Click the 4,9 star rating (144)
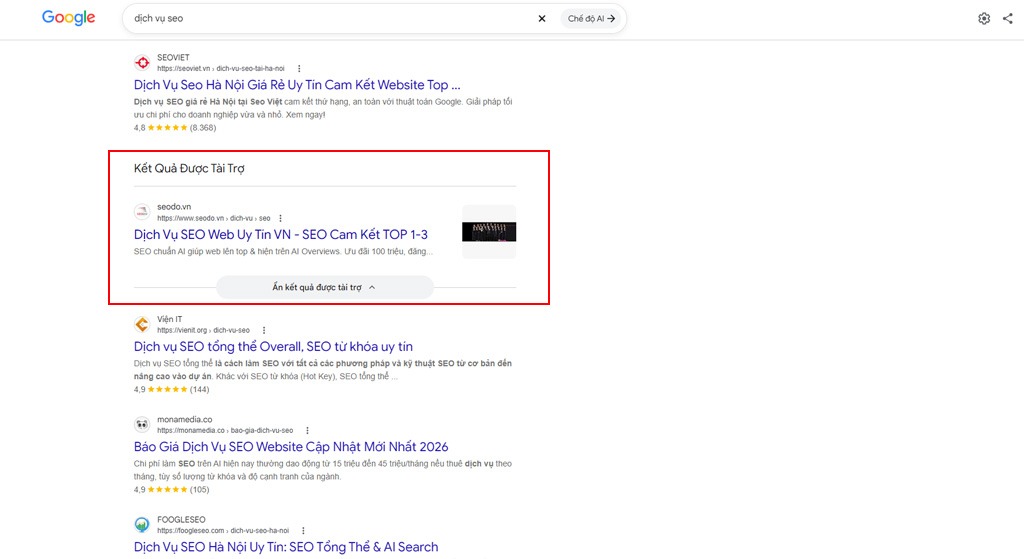 point(172,389)
